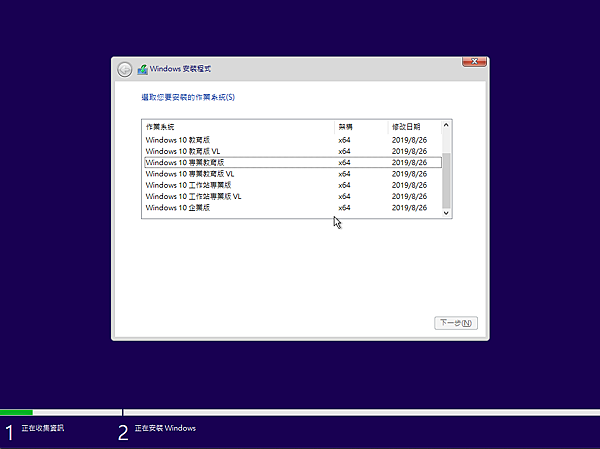Select the Windows 10 教育版 row
600x449 pixels.
point(293,140)
